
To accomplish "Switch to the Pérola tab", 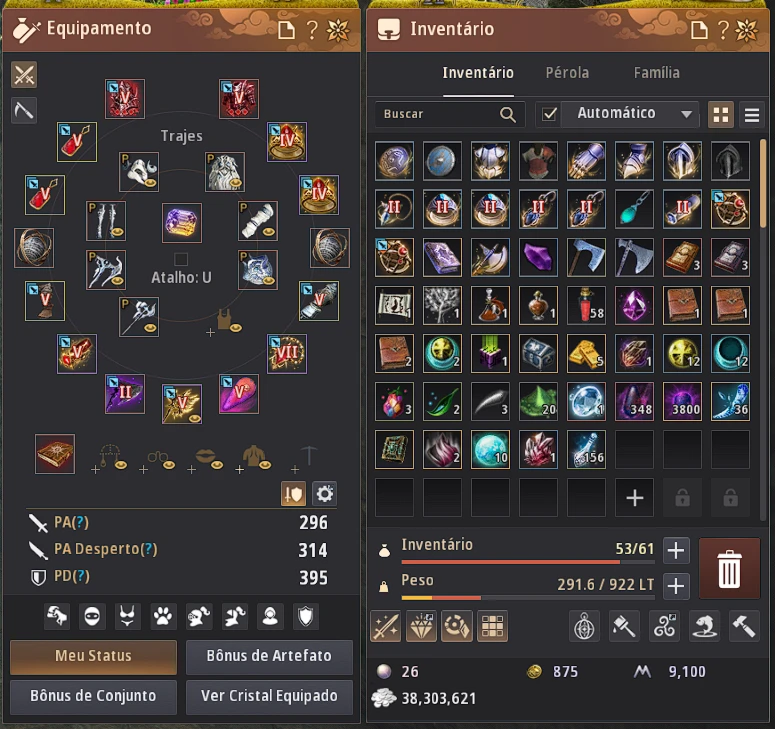I will tap(567, 73).
